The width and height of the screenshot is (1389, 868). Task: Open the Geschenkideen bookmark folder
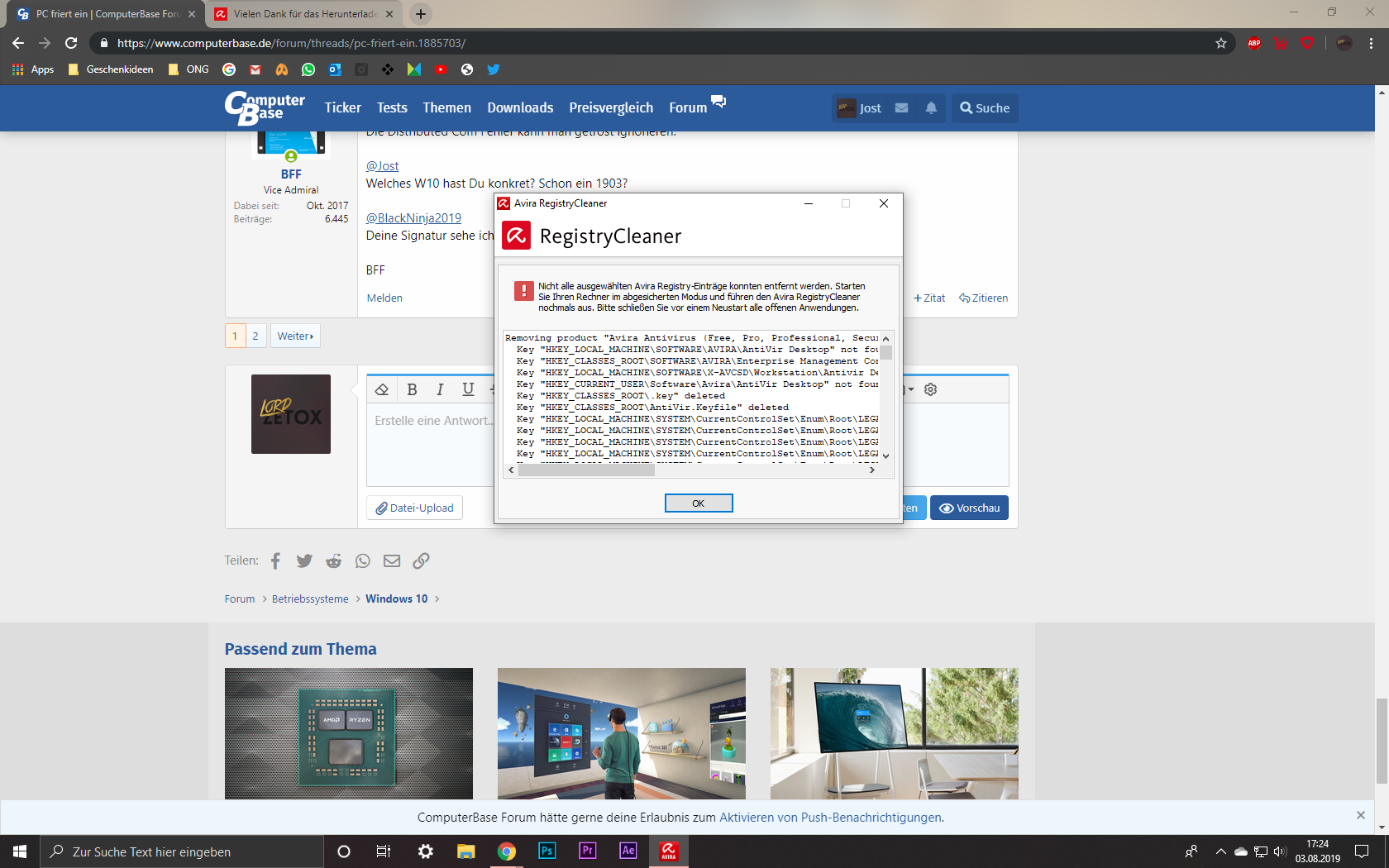(x=111, y=69)
